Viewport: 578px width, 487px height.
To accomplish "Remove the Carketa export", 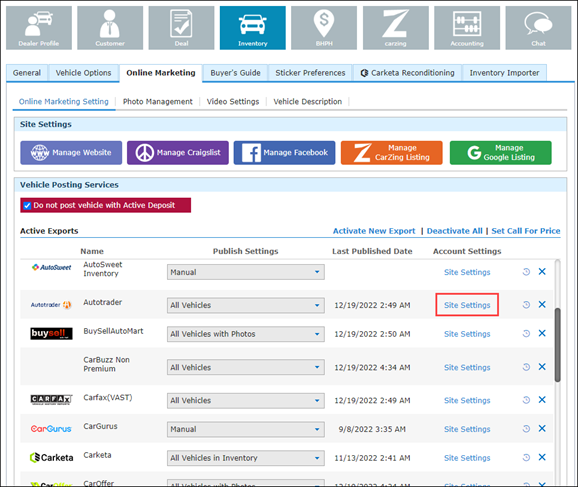I will point(542,457).
